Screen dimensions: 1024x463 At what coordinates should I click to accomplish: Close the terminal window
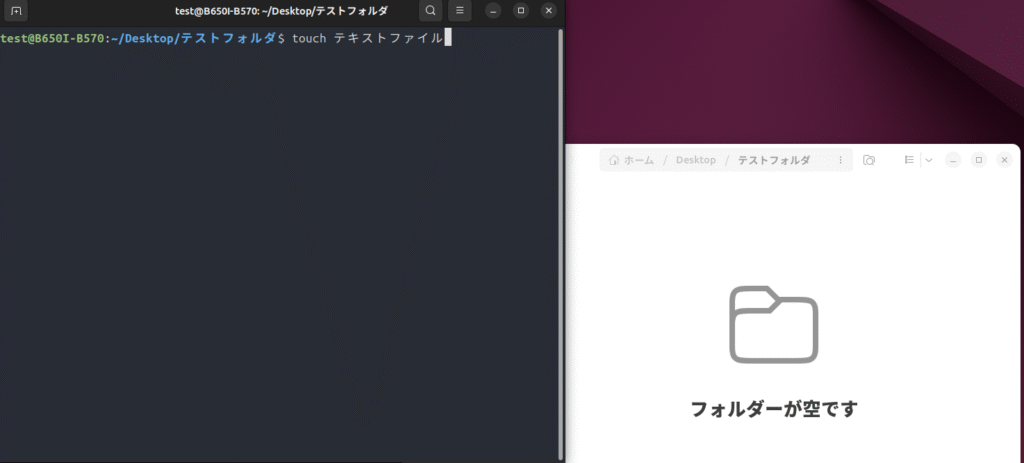tap(549, 10)
